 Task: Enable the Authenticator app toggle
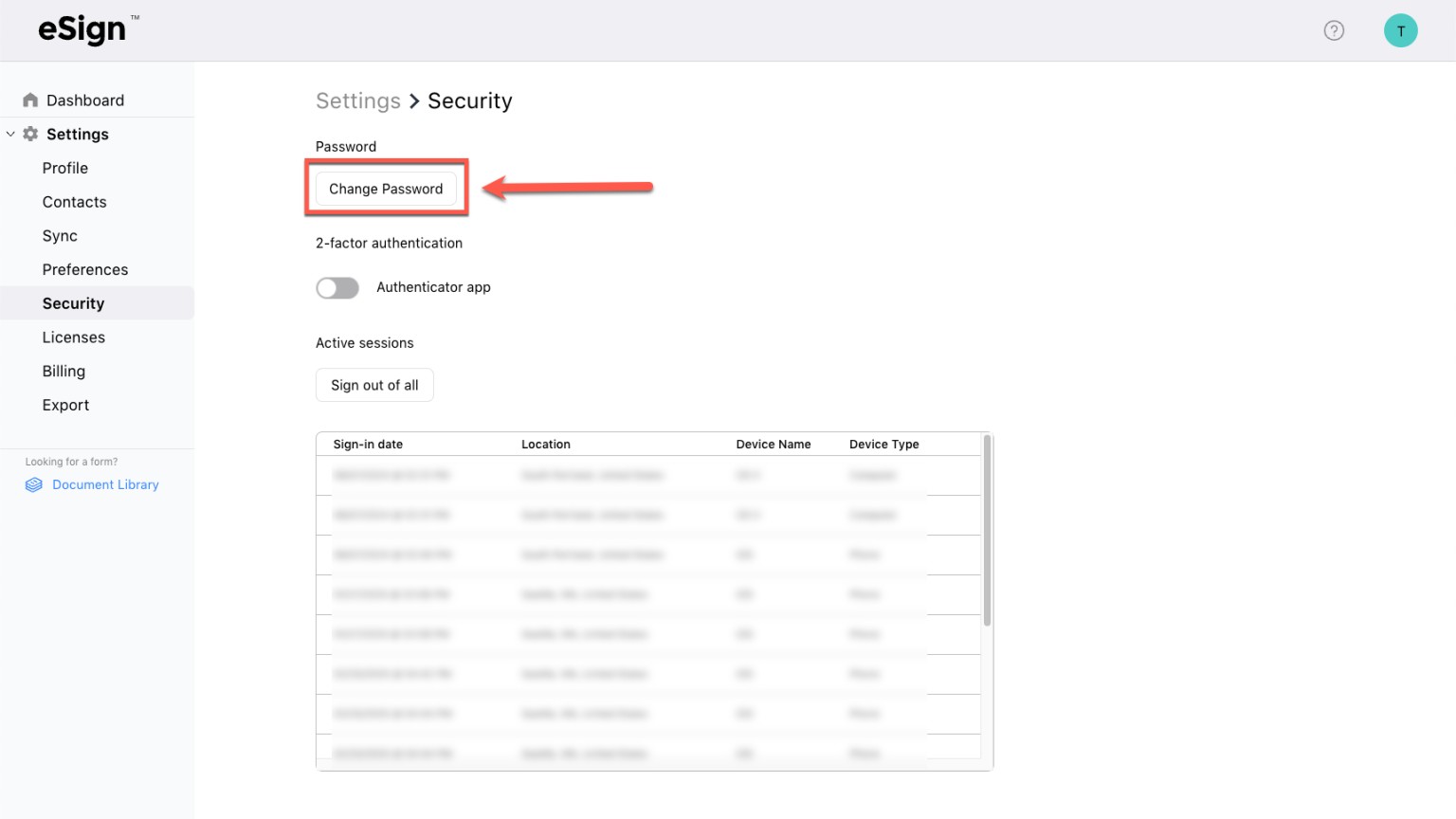(337, 287)
